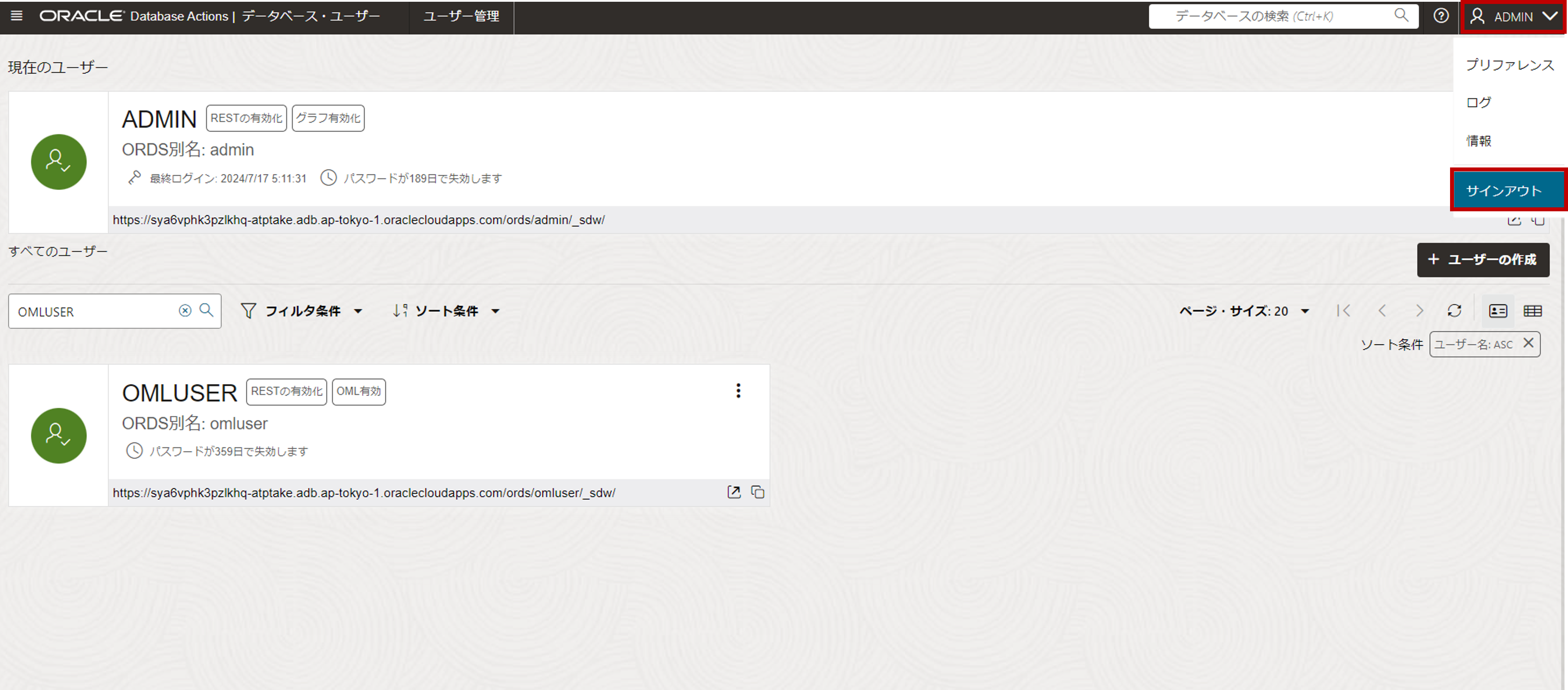Refresh the user list

click(1454, 311)
